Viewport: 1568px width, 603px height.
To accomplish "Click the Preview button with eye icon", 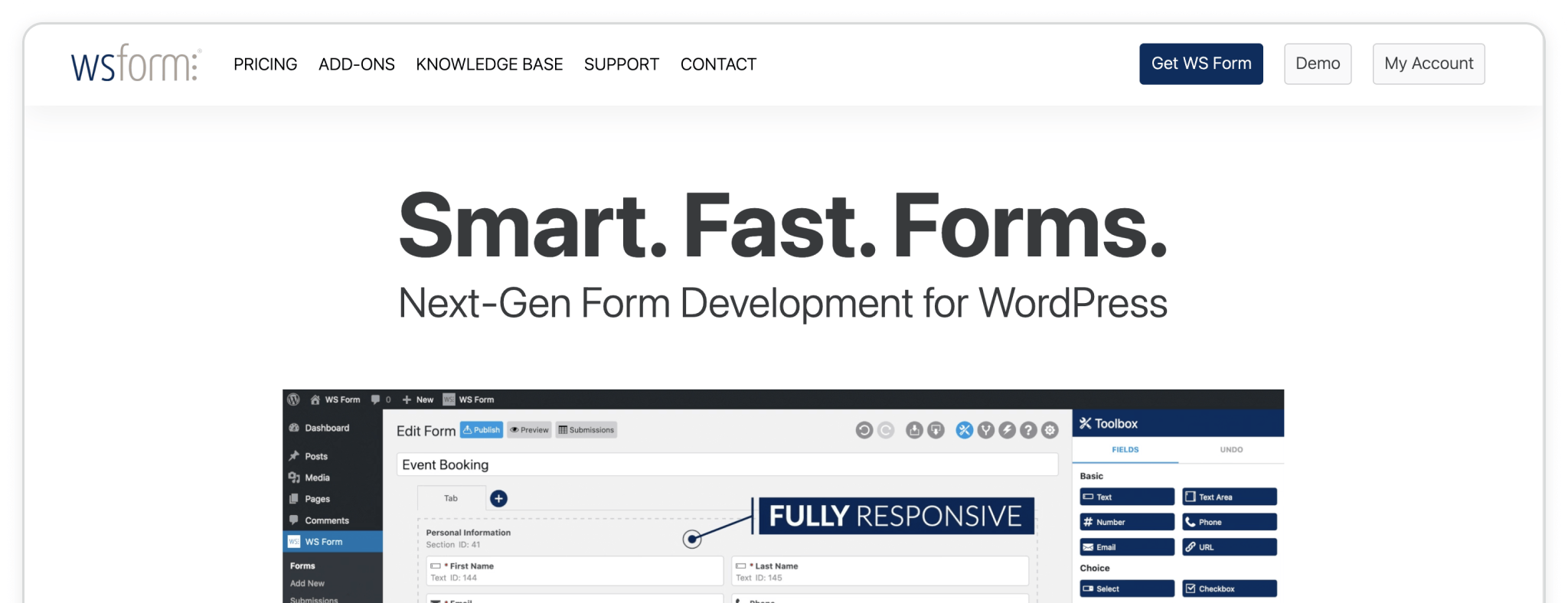I will tap(529, 430).
